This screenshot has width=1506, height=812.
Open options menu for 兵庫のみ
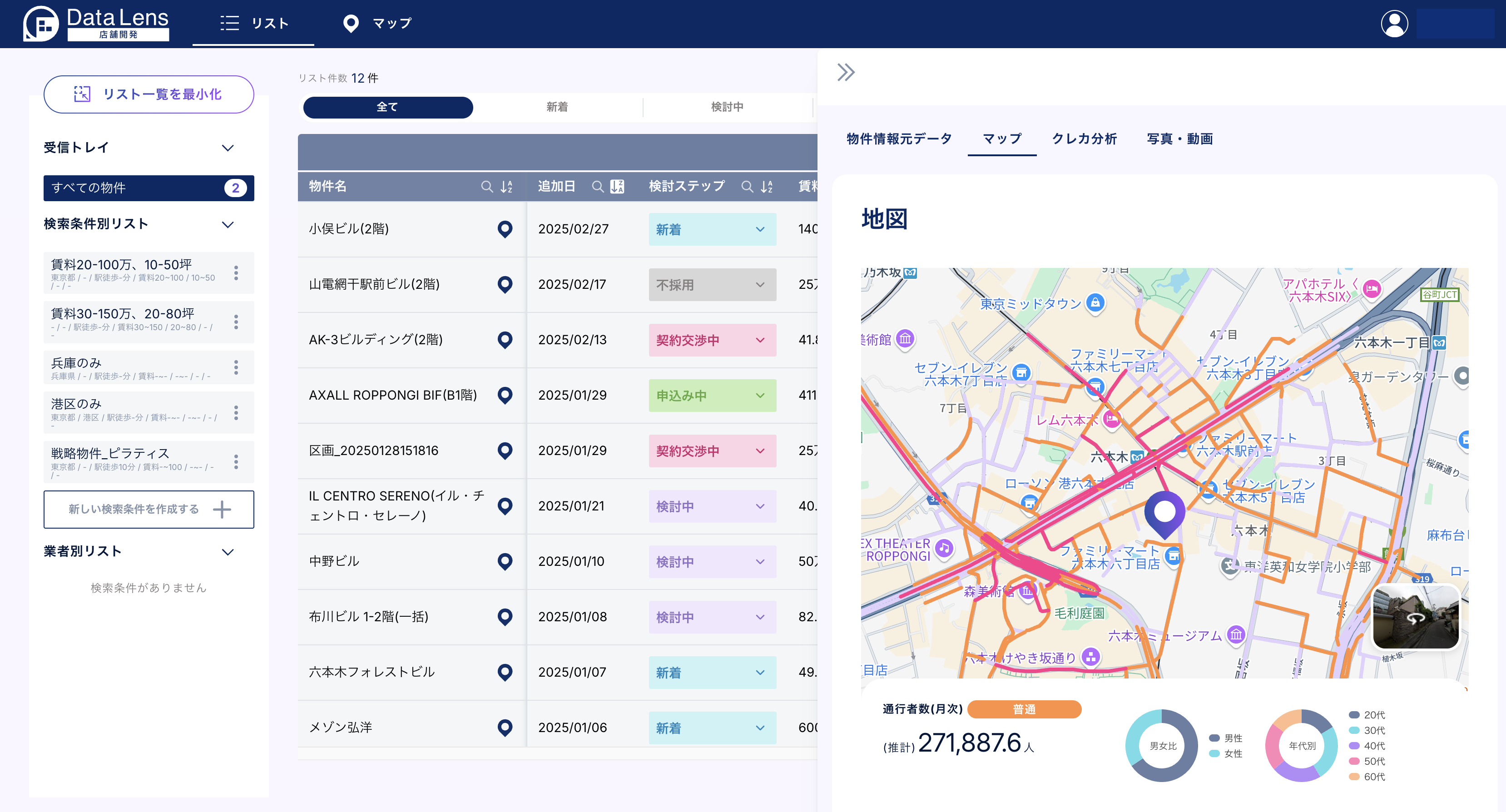coord(236,367)
